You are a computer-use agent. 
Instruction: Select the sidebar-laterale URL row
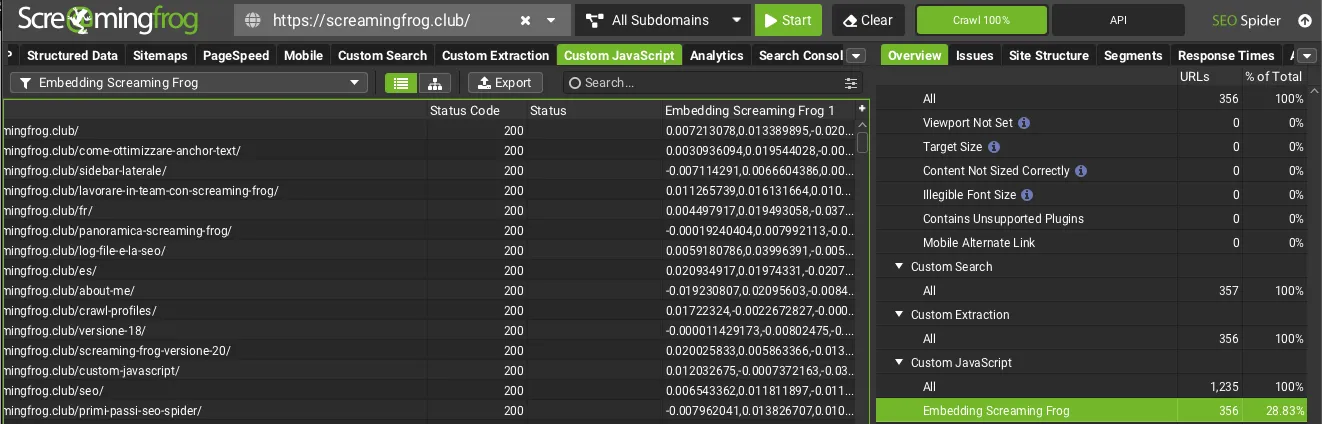[430, 170]
